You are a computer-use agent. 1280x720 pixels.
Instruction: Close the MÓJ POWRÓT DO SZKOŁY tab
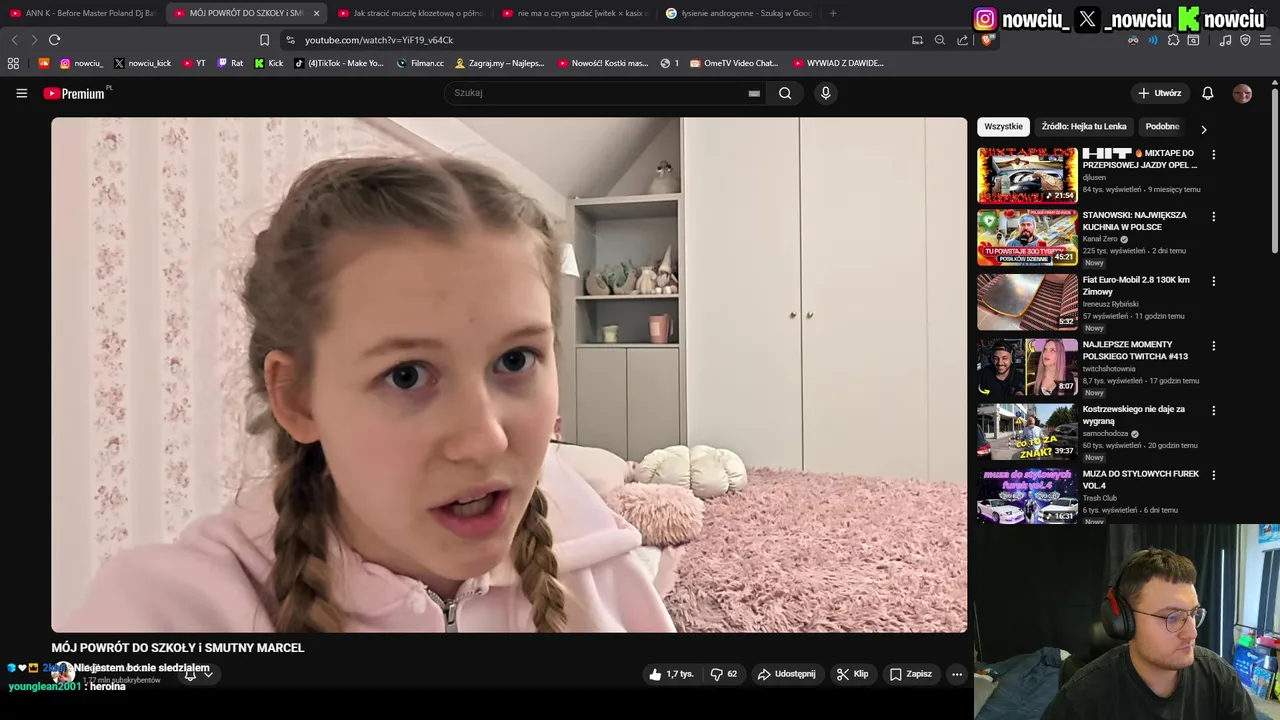[x=316, y=13]
